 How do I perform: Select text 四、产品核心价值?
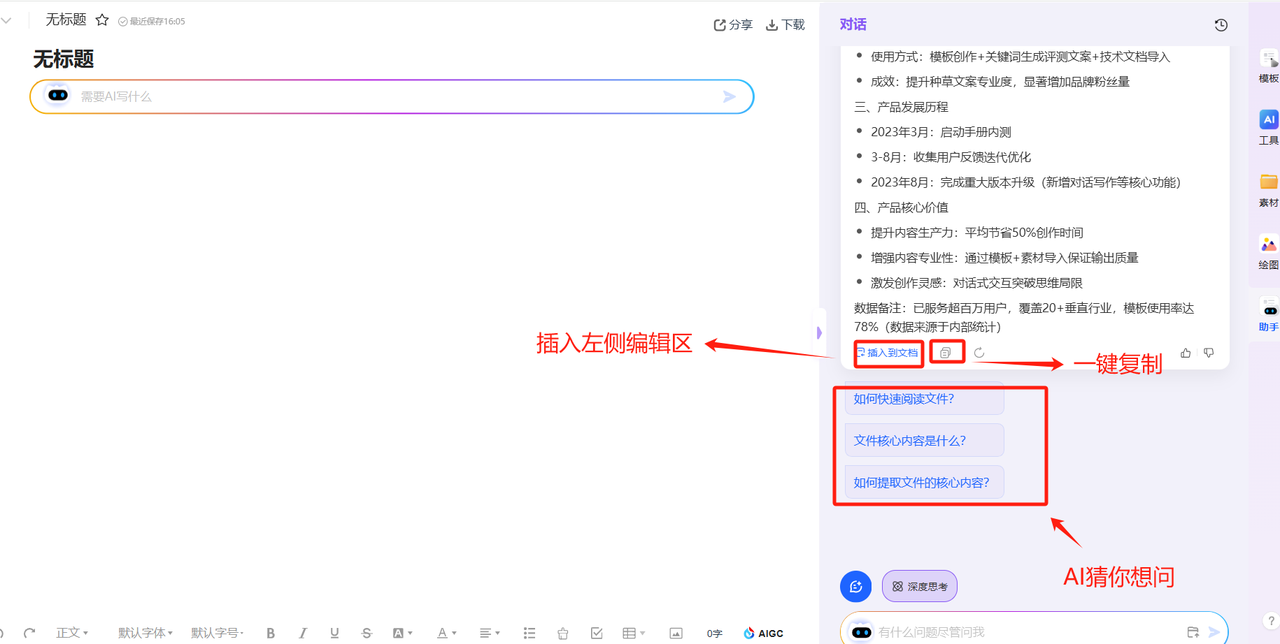(901, 207)
